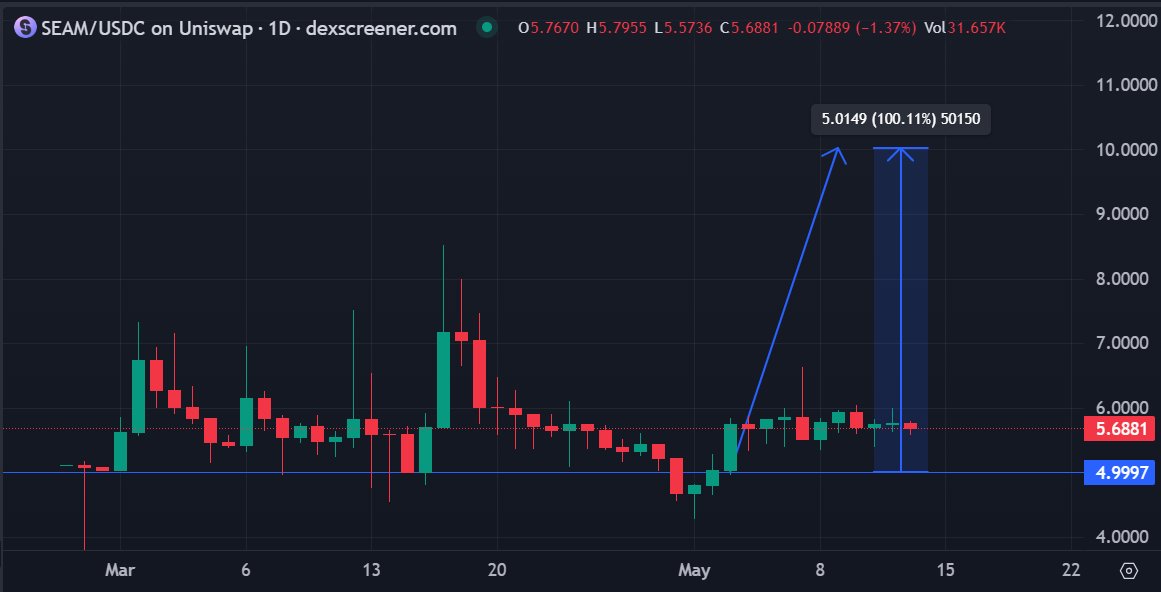Click the green market status dot
This screenshot has width=1161, height=592.
pyautogui.click(x=486, y=28)
